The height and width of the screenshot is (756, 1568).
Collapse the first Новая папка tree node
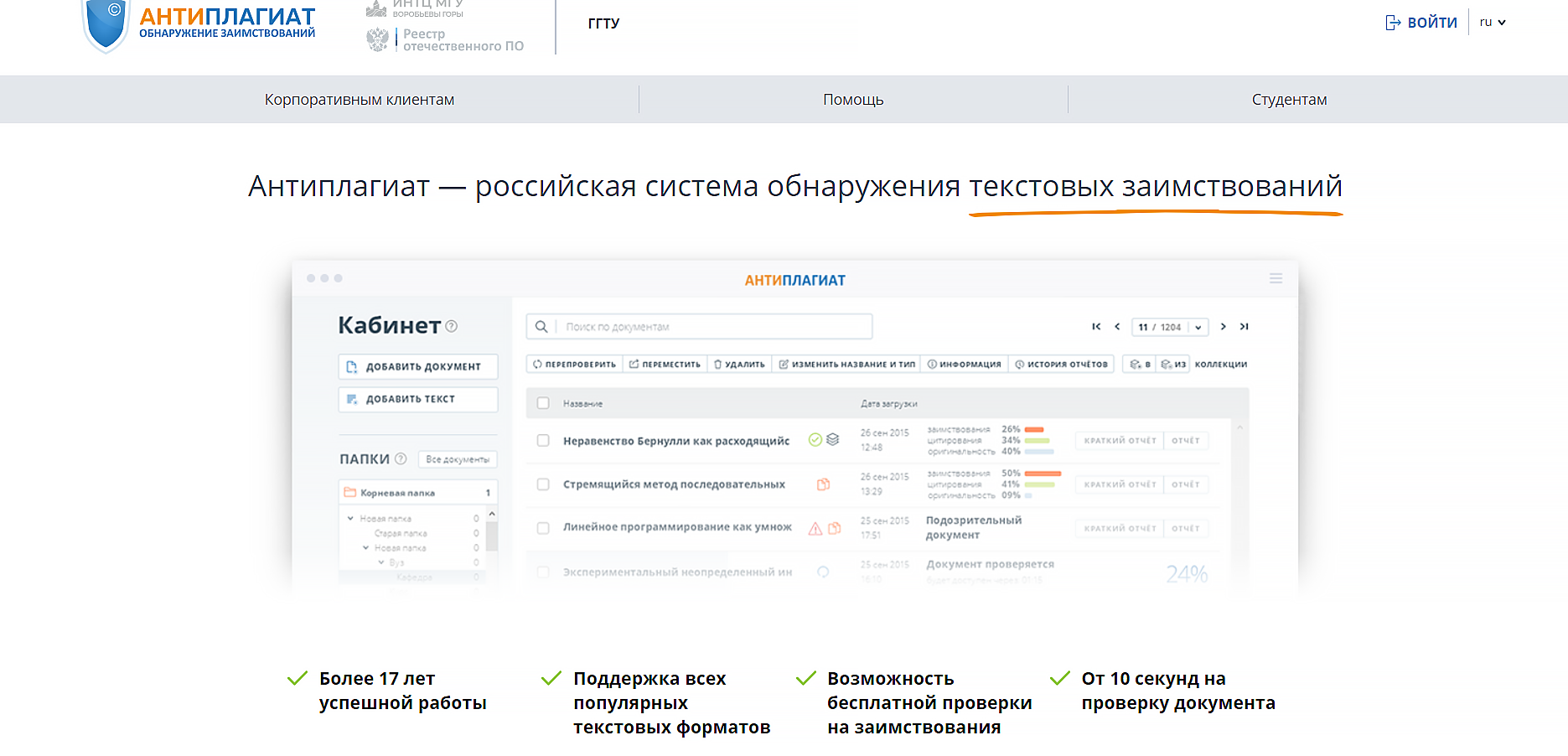[350, 518]
